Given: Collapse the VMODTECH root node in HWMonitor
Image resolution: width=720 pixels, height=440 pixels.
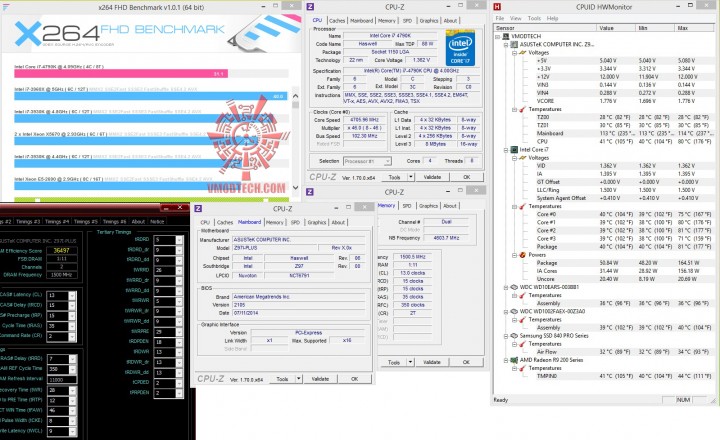Looking at the screenshot, I should [498, 37].
